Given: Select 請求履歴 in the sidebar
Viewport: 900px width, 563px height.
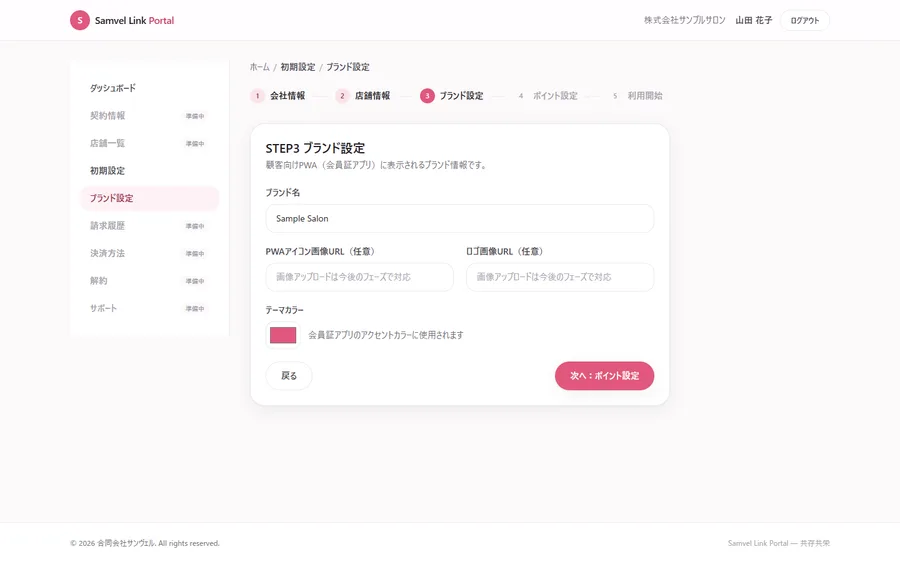Looking at the screenshot, I should tap(149, 226).
